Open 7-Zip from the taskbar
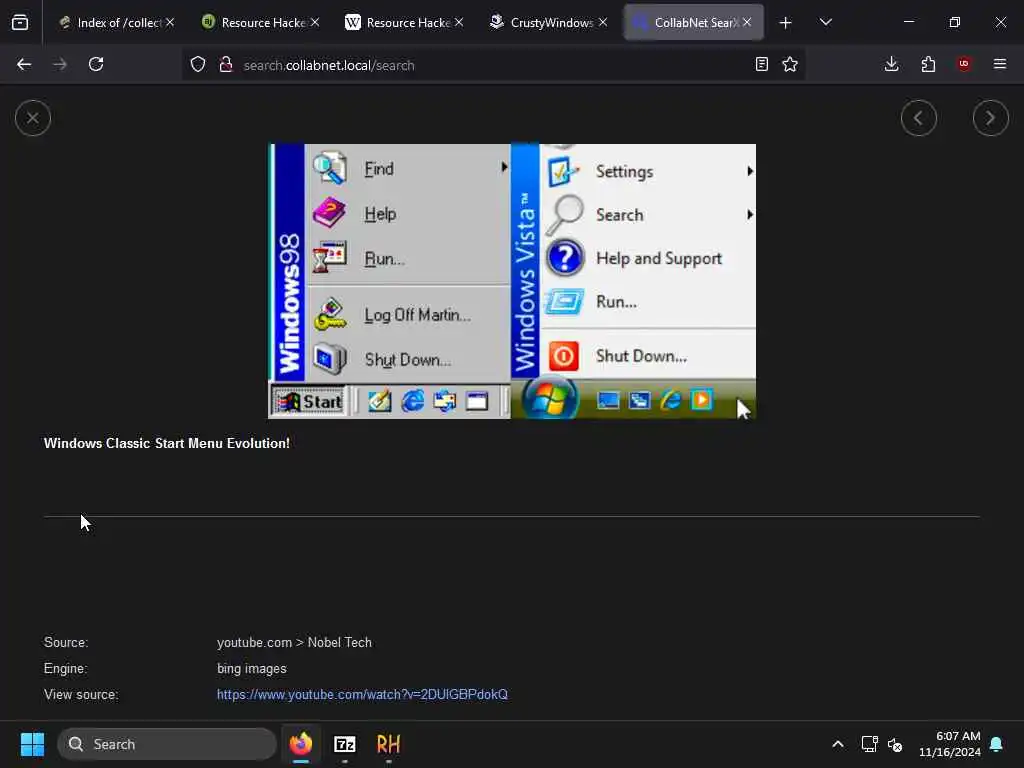Screen dimensions: 1024x768 click(345, 744)
